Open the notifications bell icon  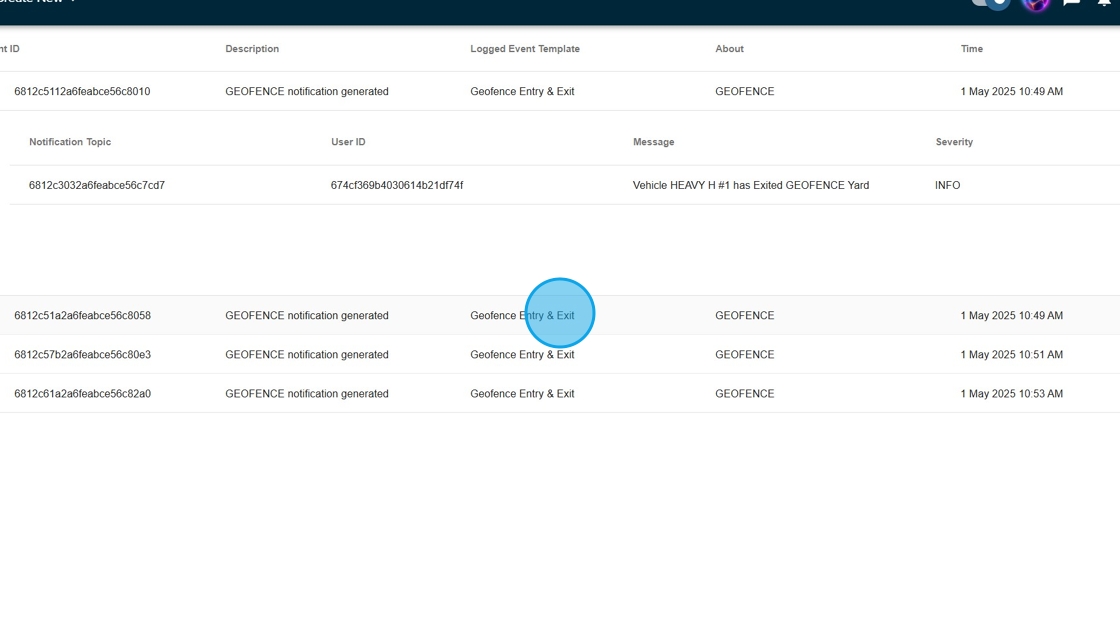1105,3
